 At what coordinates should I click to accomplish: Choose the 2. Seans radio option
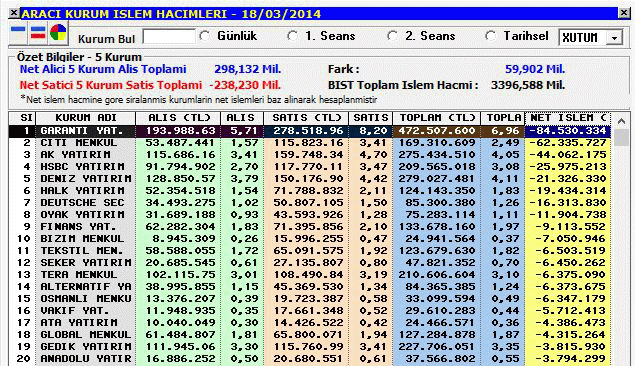[x=392, y=36]
